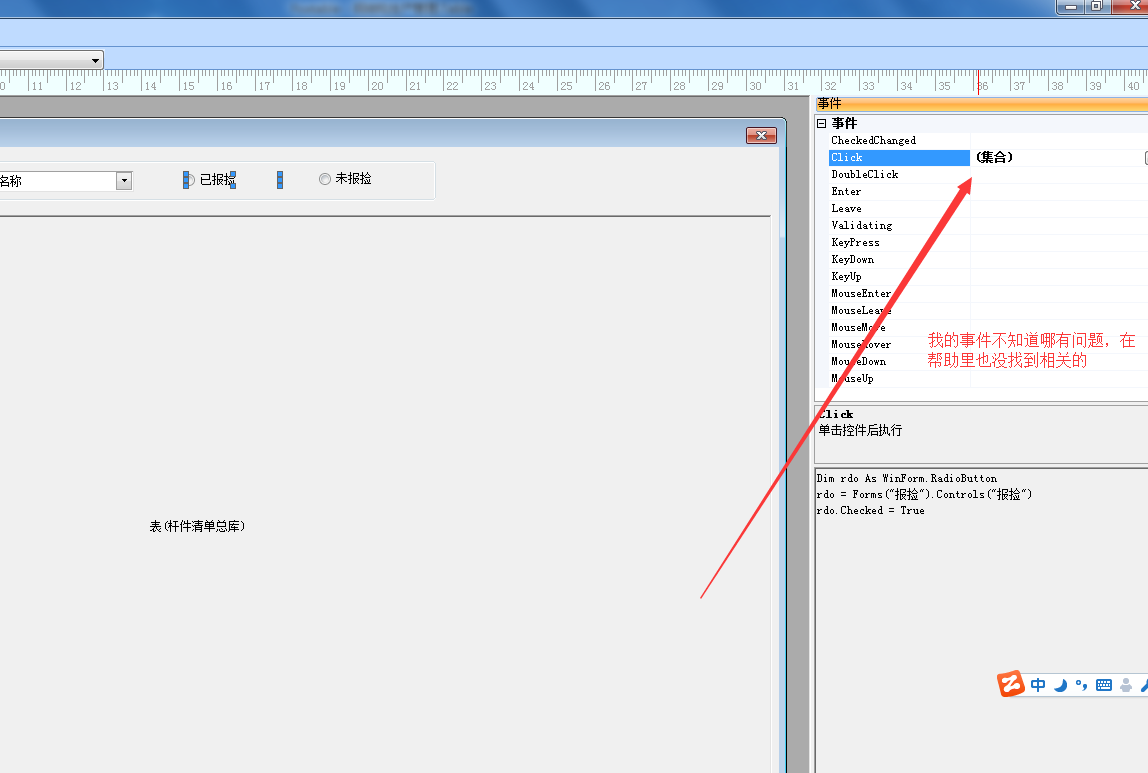The image size is (1148, 773).
Task: Open the IME soft keyboard icon
Action: [x=1104, y=685]
